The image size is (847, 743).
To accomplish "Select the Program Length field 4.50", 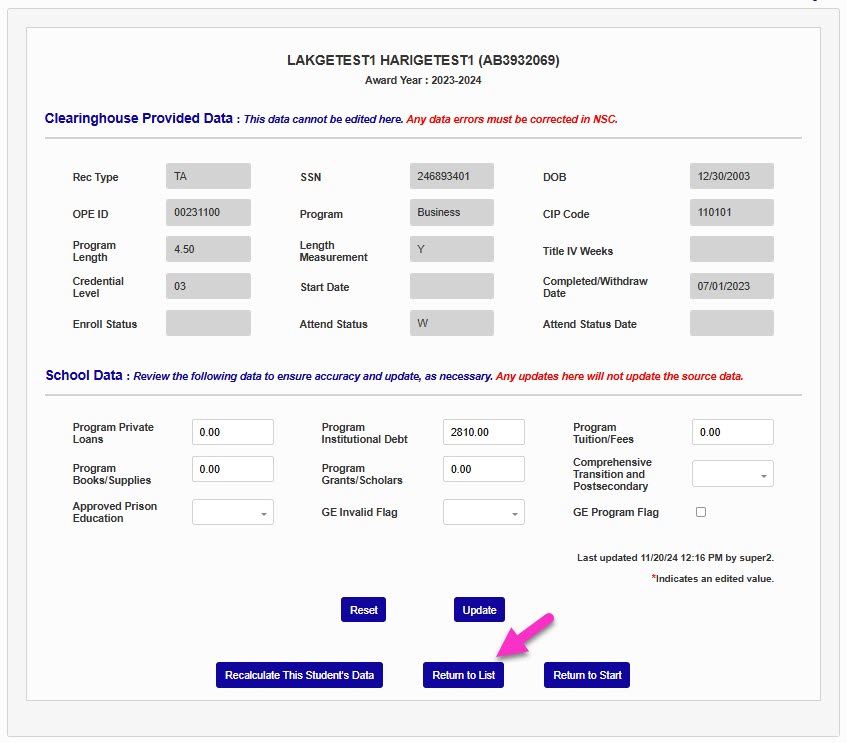I will [209, 249].
